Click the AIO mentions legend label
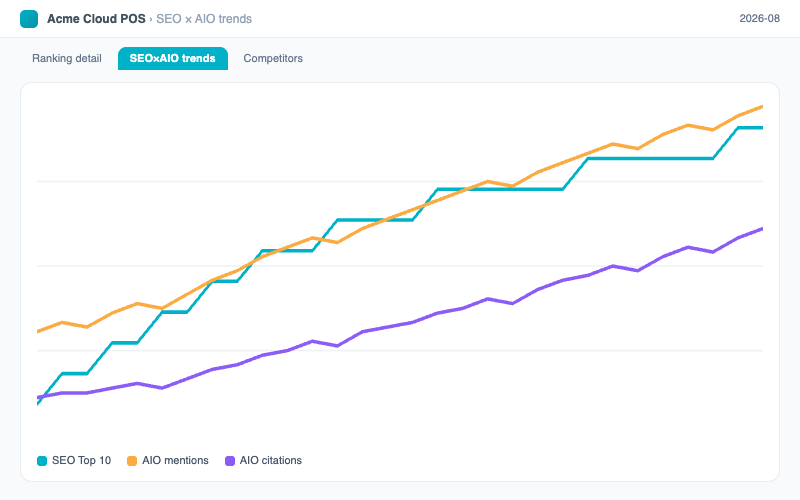The width and height of the screenshot is (800, 500). (x=175, y=460)
